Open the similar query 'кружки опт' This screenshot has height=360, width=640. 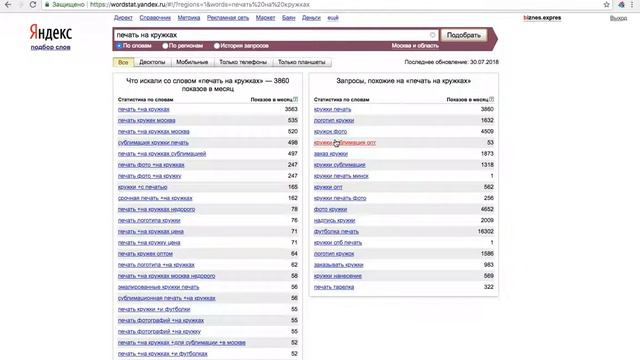328,187
